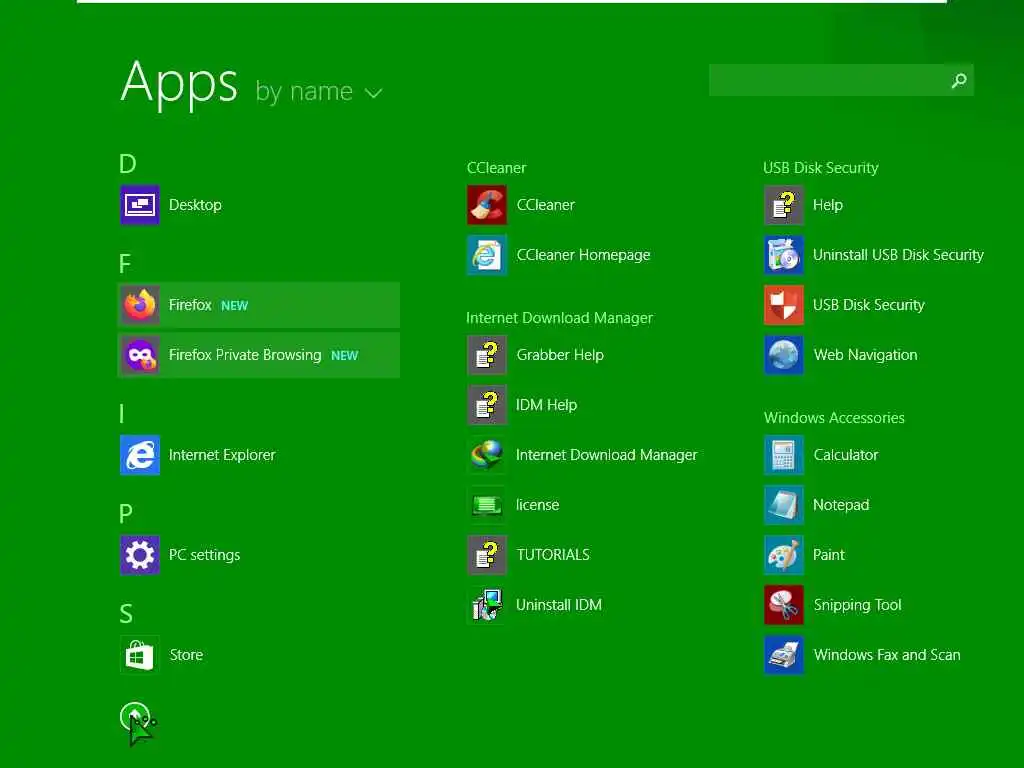Launch CCleaner using its red icon
This screenshot has height=768, width=1024.
pyautogui.click(x=487, y=205)
